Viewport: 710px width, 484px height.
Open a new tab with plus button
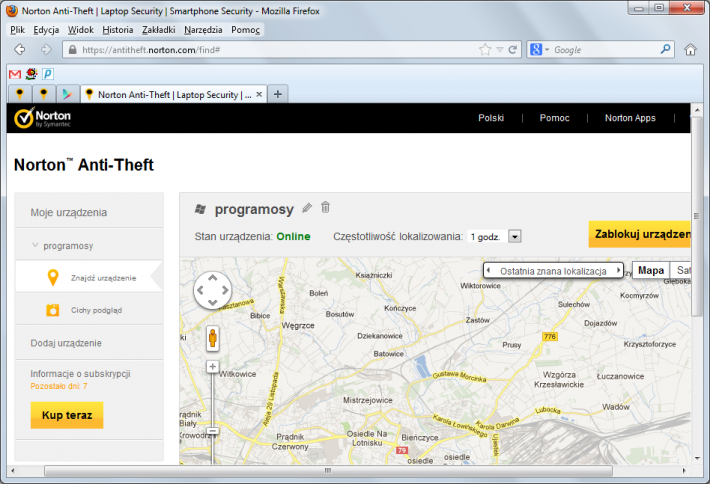pyautogui.click(x=278, y=94)
